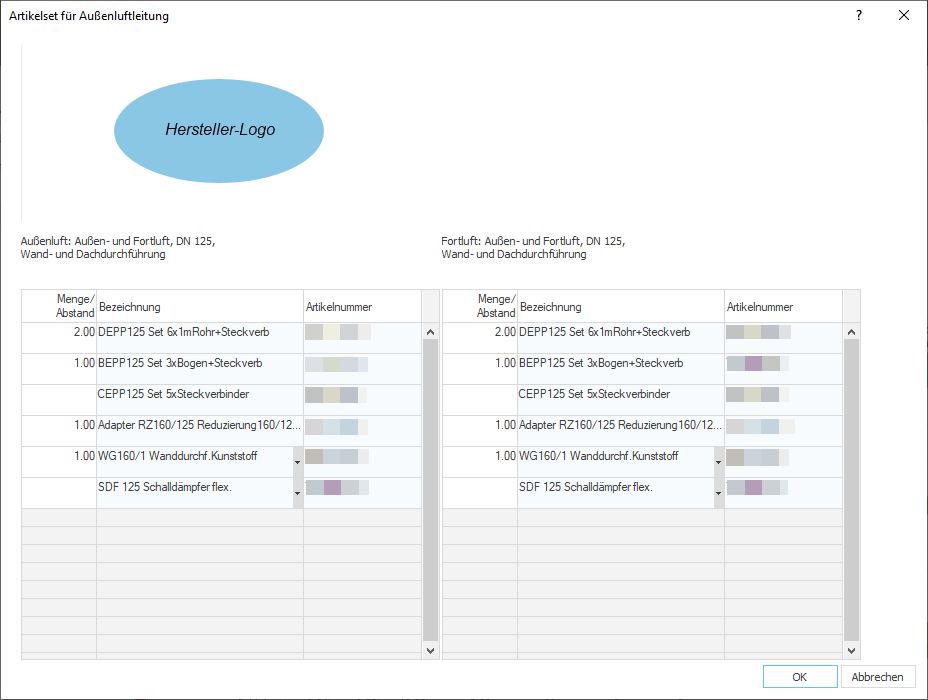Click the up arrow of right table scrollbar
928x700 pixels.
coord(851,332)
